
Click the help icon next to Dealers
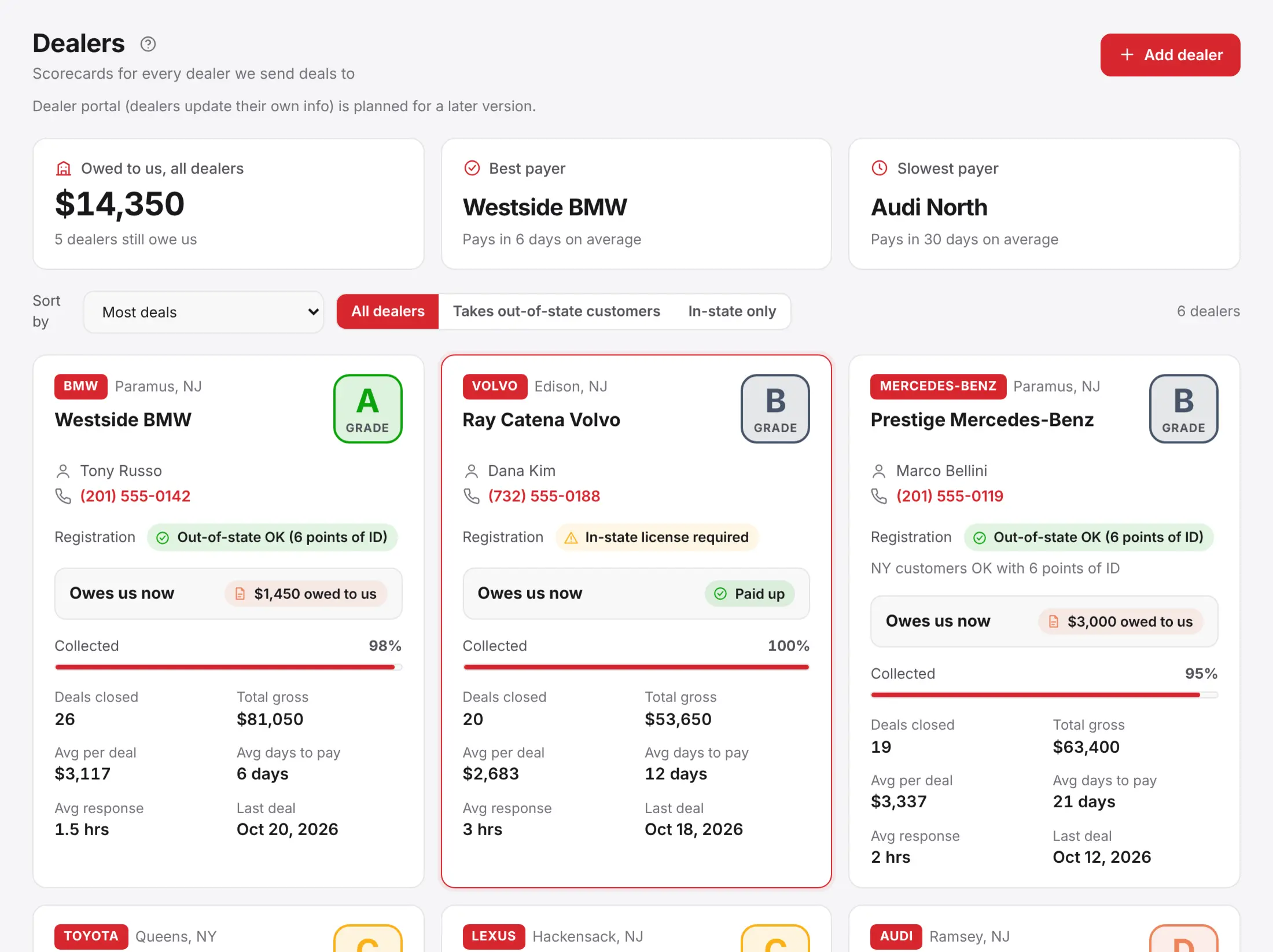(148, 44)
